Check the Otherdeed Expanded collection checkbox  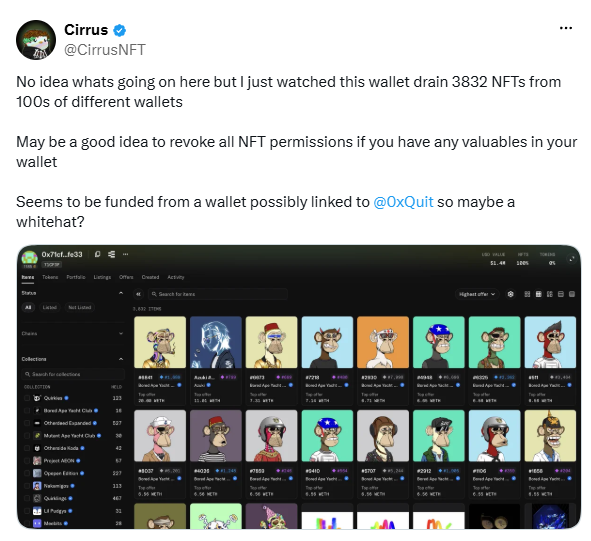coord(27,423)
